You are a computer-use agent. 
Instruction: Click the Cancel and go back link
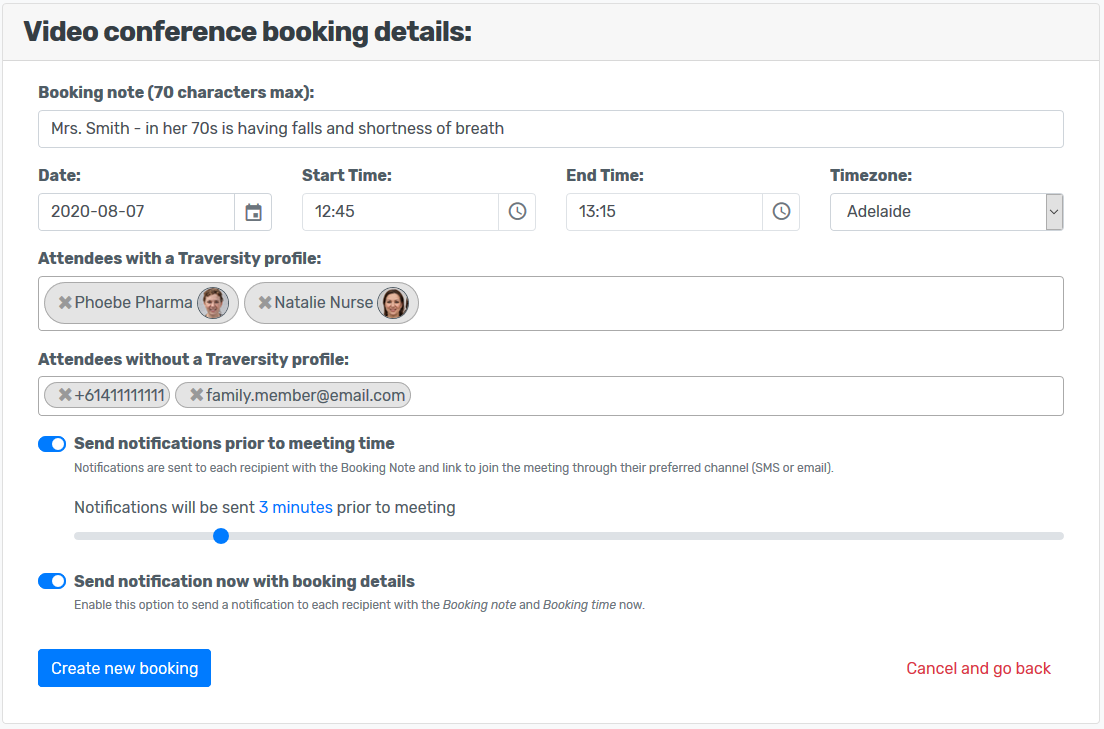978,668
